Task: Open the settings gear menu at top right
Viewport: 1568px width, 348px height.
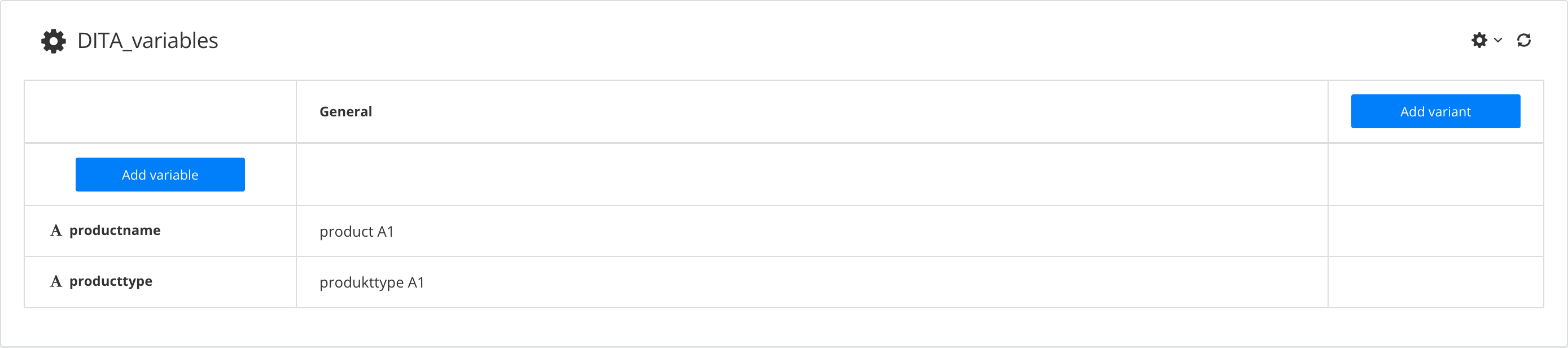Action: click(x=1479, y=40)
